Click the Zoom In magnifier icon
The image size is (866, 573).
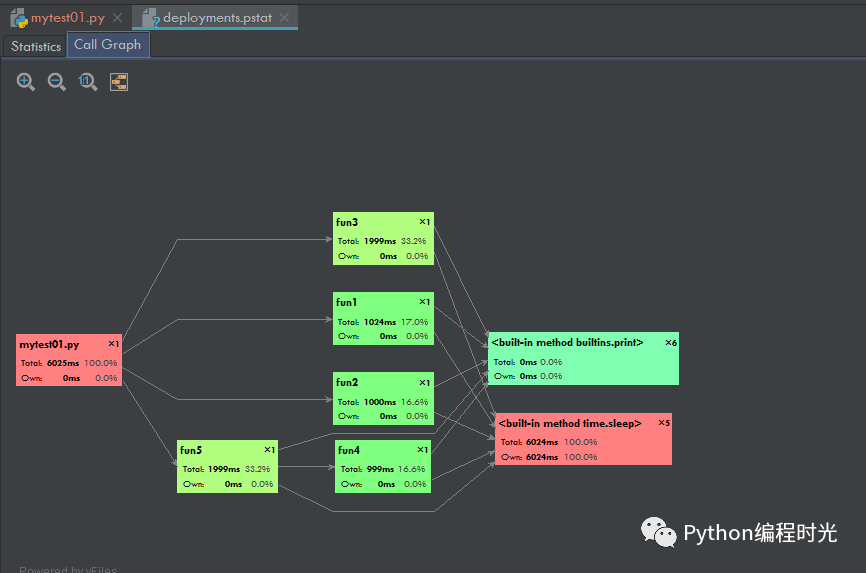(x=26, y=82)
